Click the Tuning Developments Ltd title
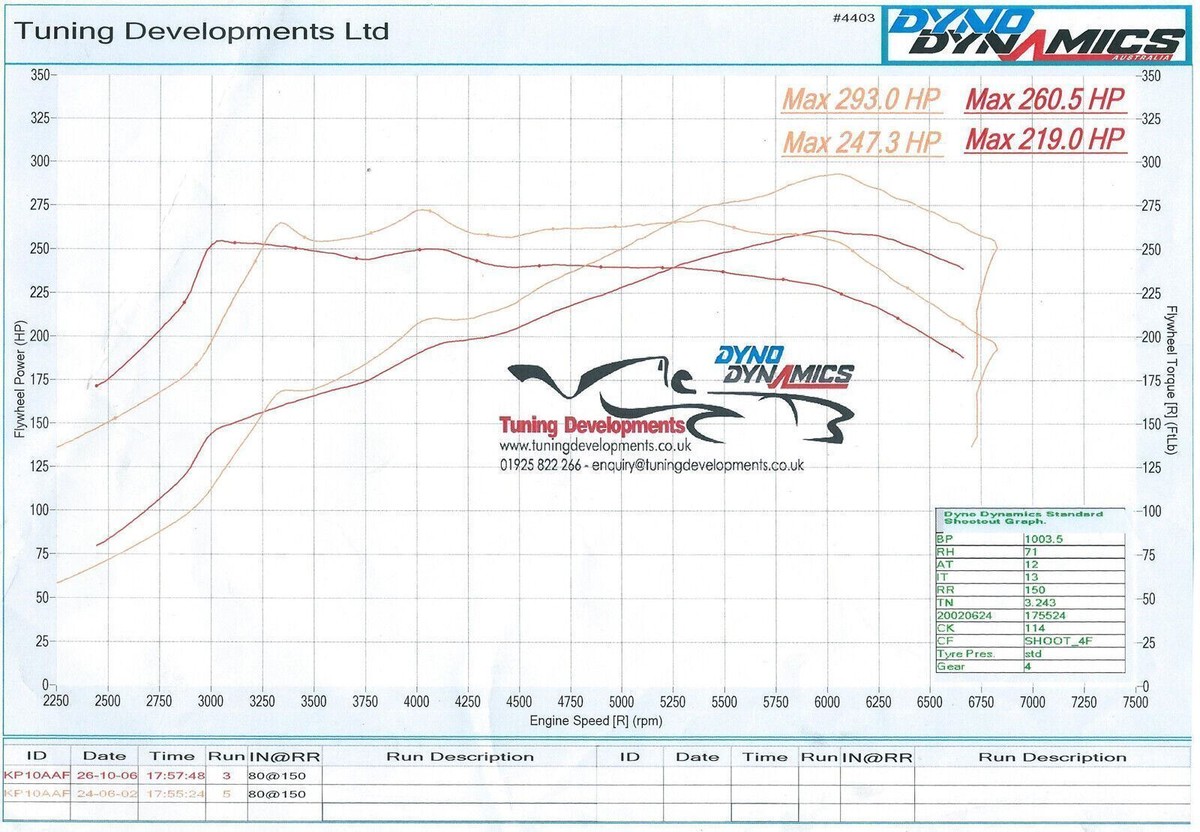1200x832 pixels. (200, 32)
